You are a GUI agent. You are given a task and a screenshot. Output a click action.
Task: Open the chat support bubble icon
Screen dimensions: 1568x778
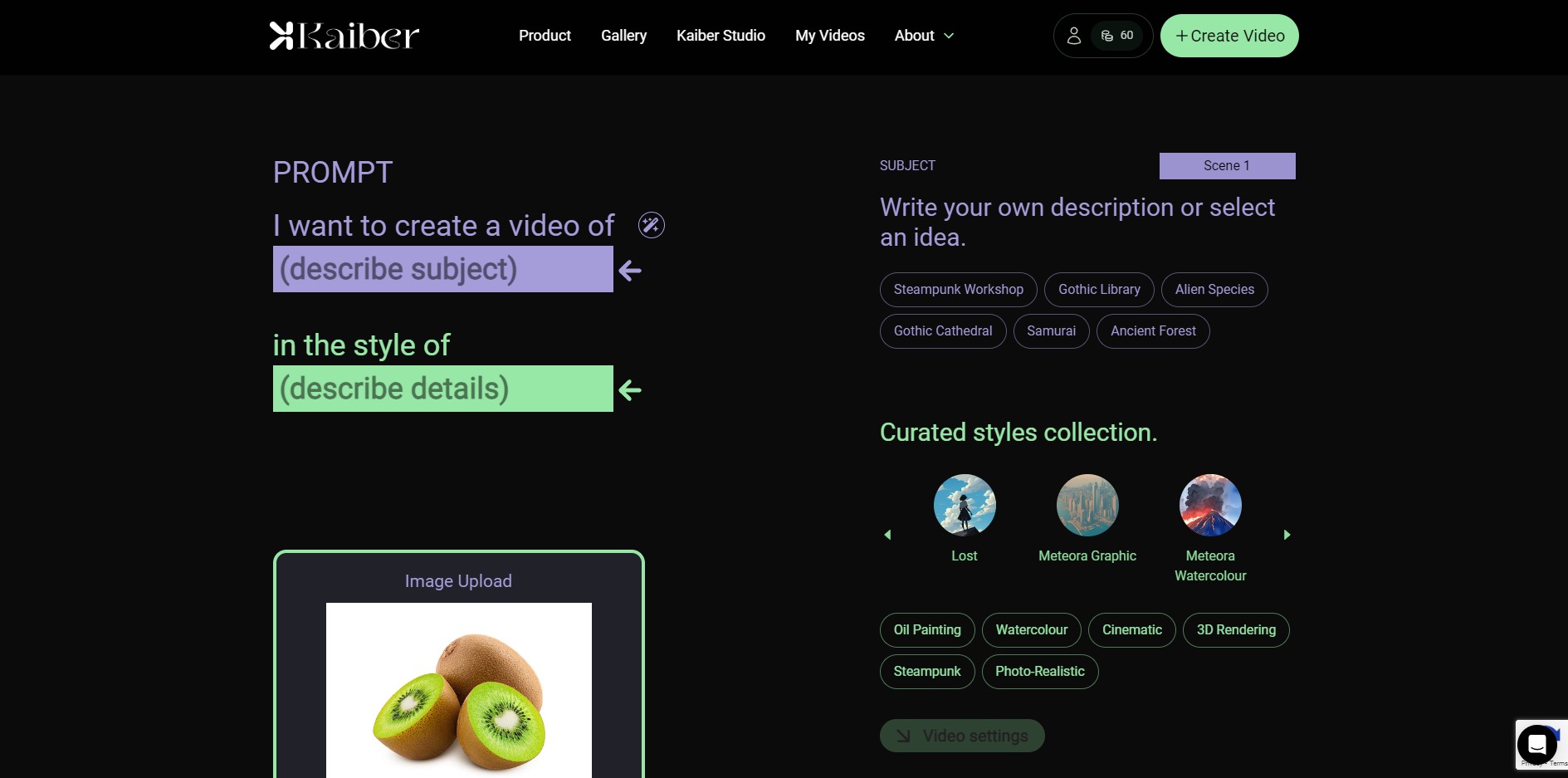1537,745
